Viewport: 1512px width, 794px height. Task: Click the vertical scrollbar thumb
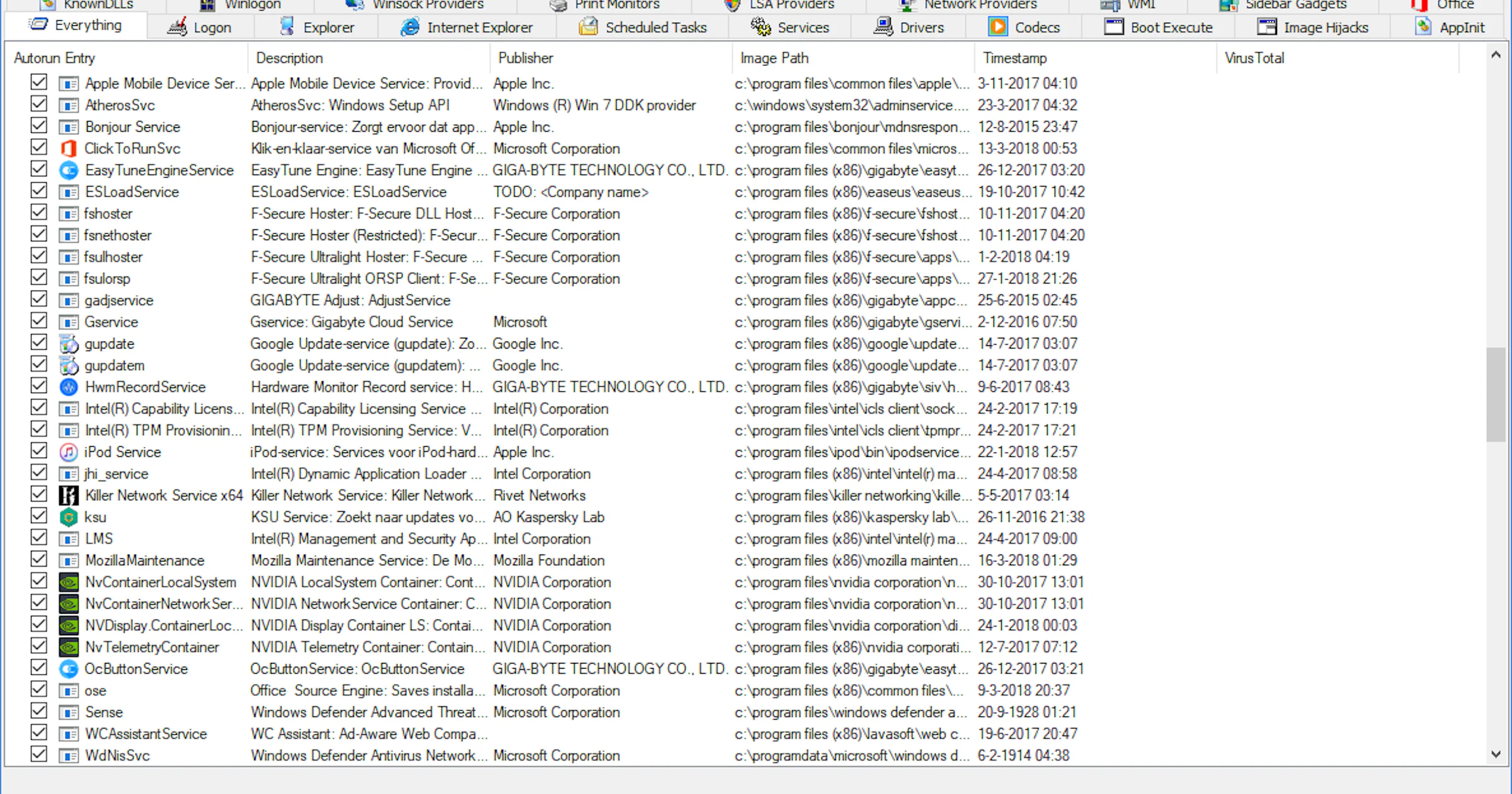[x=1496, y=394]
